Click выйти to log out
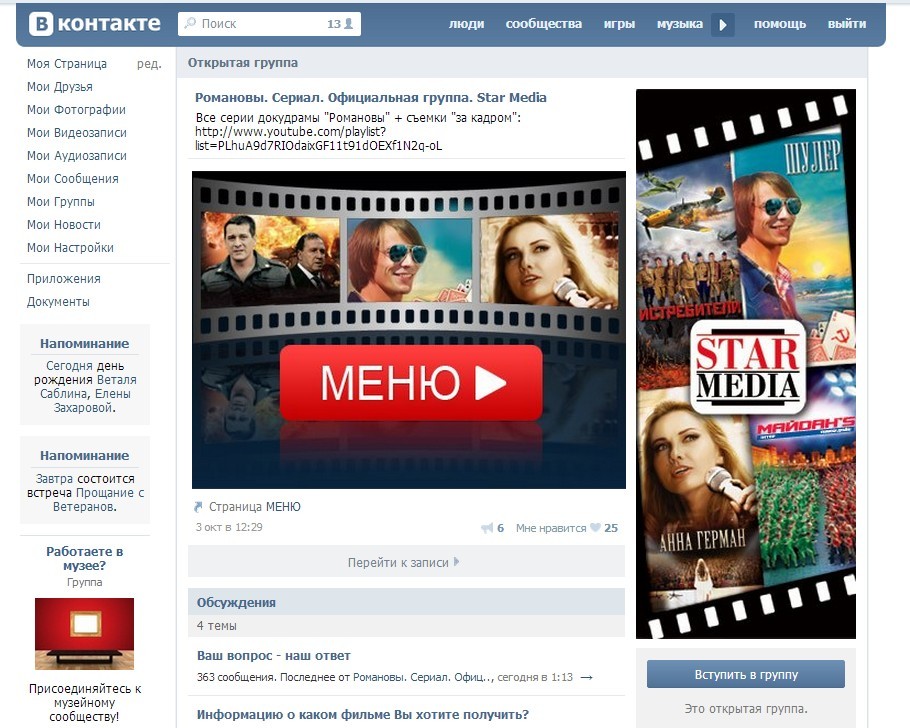 coord(847,24)
